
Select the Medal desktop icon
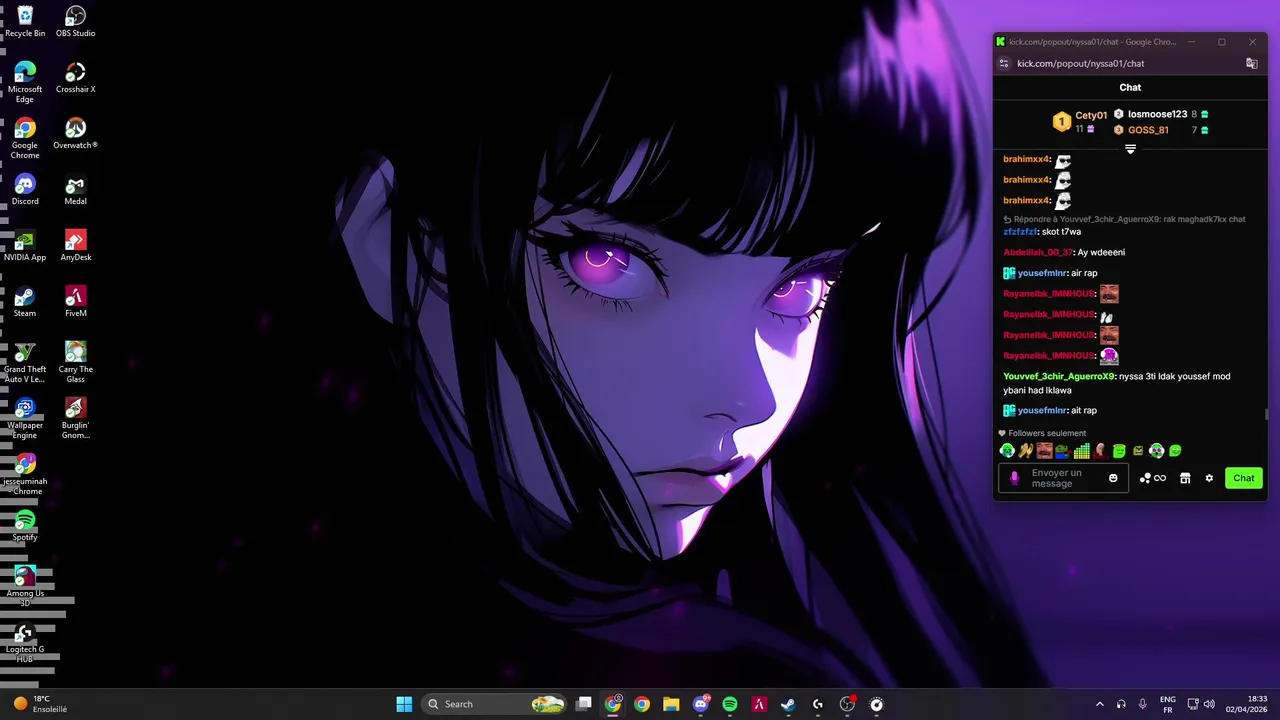coord(75,189)
